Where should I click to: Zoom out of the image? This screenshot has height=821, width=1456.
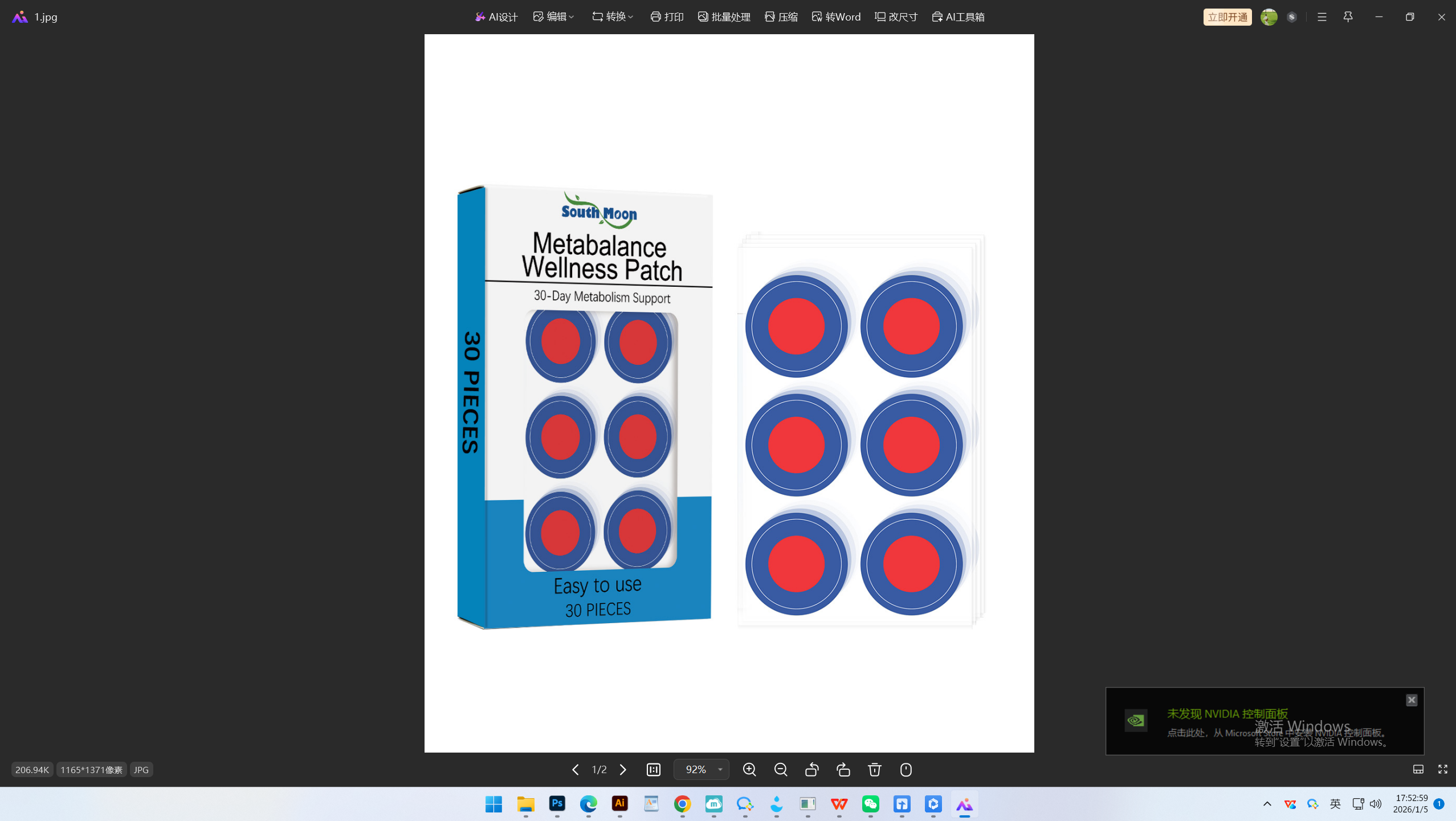click(x=781, y=770)
